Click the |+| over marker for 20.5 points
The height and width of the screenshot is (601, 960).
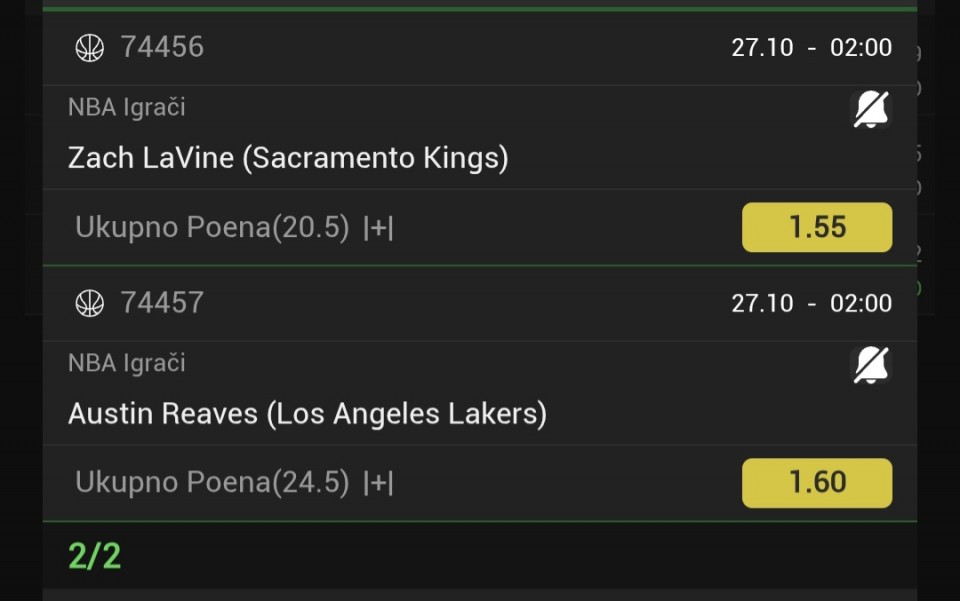click(378, 229)
